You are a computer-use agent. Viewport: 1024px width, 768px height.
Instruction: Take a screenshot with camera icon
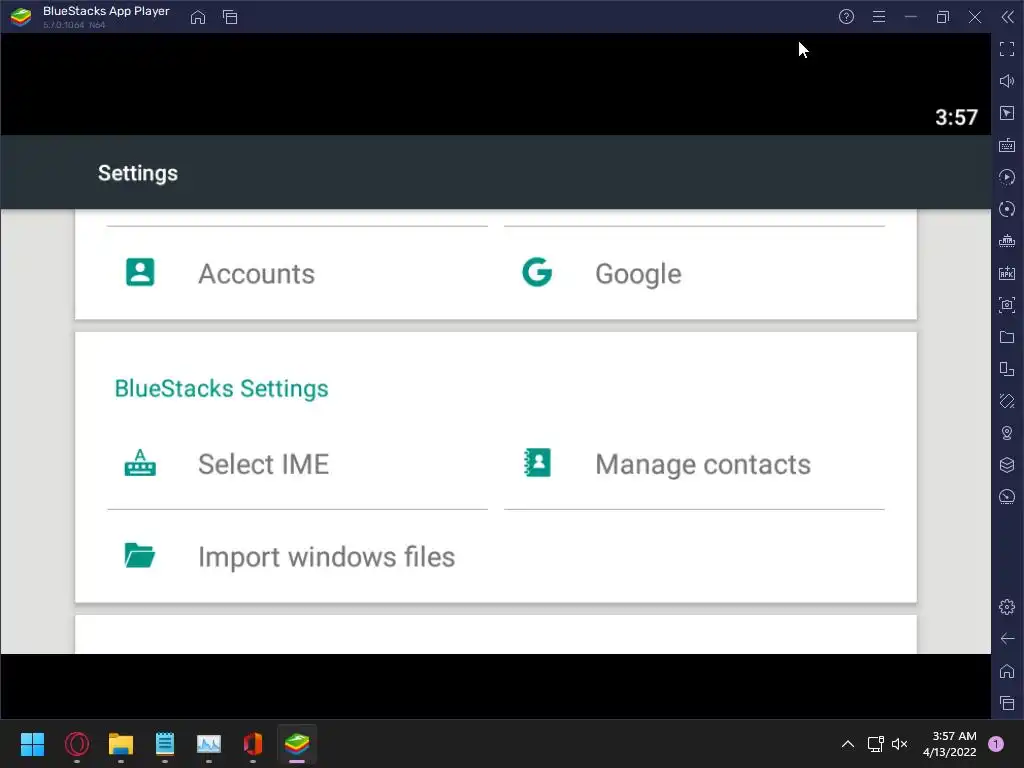point(1007,305)
